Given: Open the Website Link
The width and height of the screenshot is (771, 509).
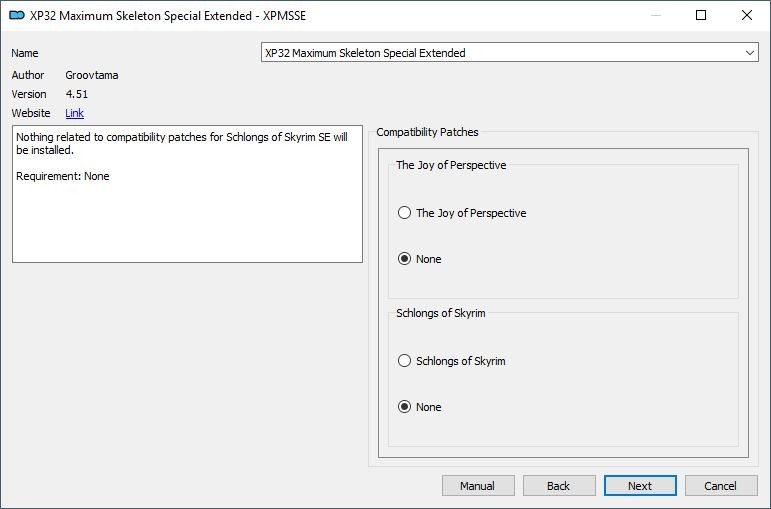Looking at the screenshot, I should pos(74,113).
